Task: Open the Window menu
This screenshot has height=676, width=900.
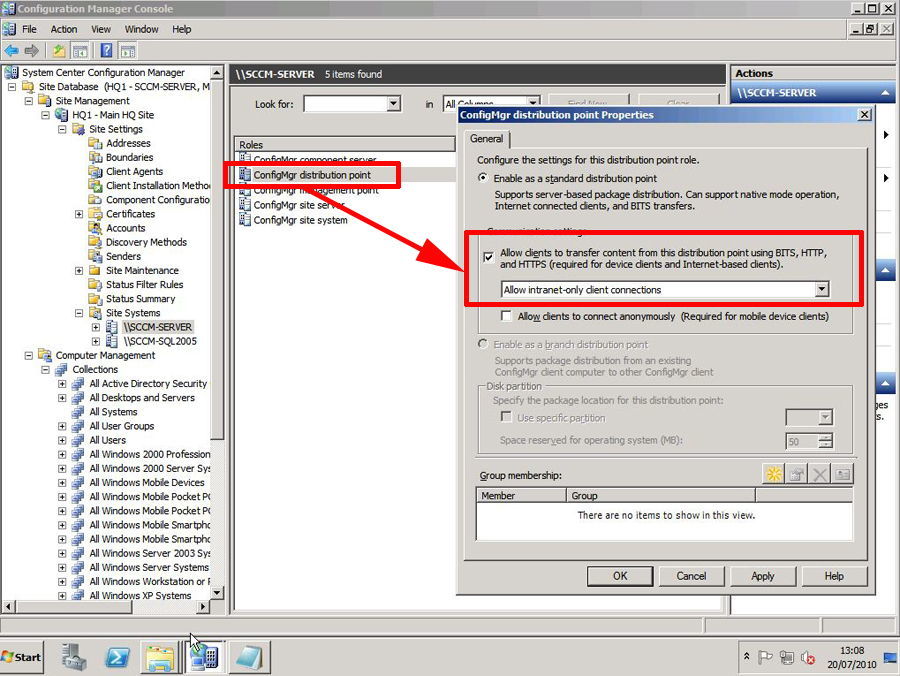Action: point(141,29)
